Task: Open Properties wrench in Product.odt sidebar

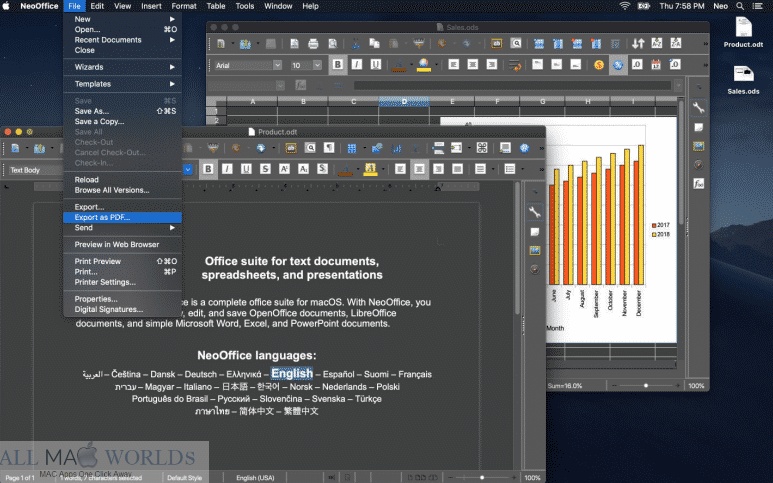Action: coord(534,212)
